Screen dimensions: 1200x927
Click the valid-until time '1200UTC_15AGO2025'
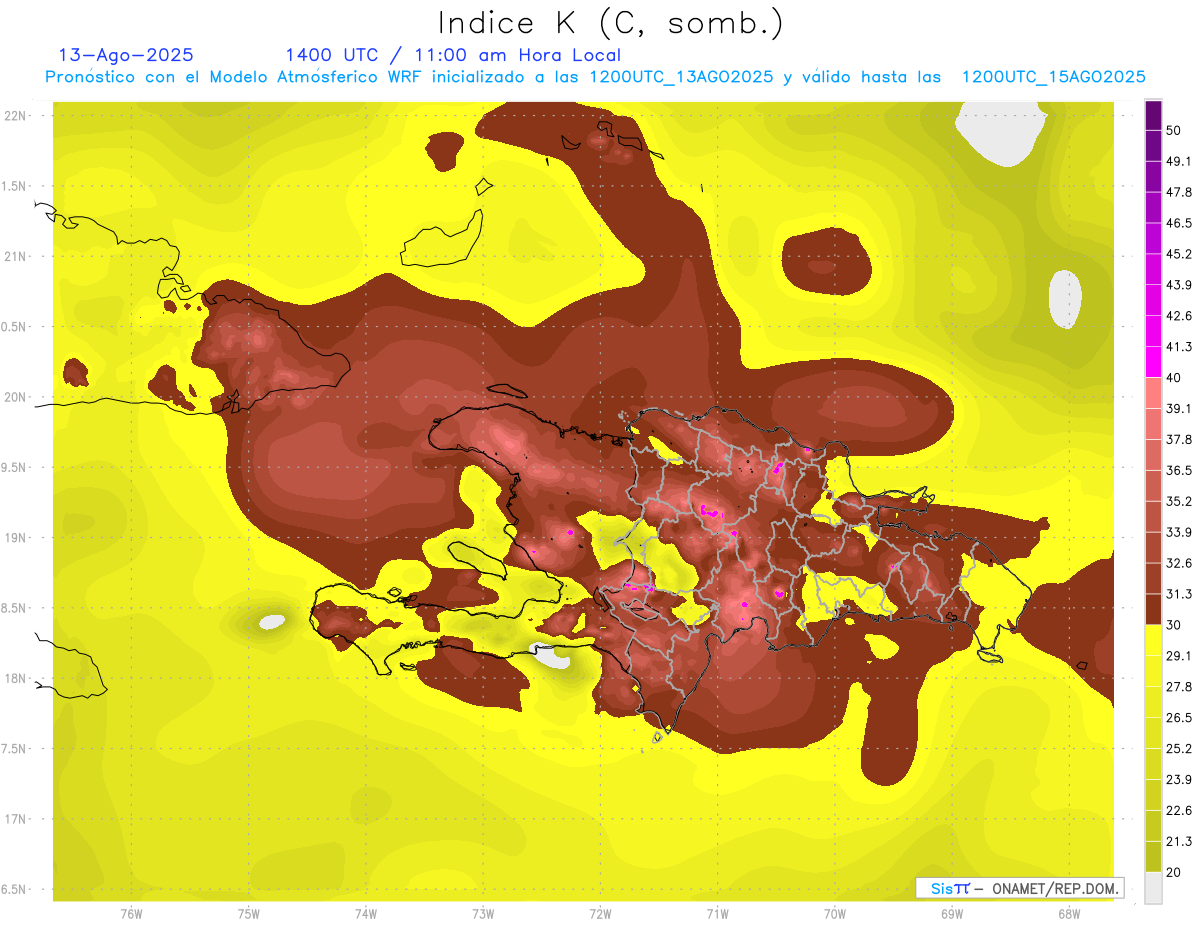pos(1053,77)
